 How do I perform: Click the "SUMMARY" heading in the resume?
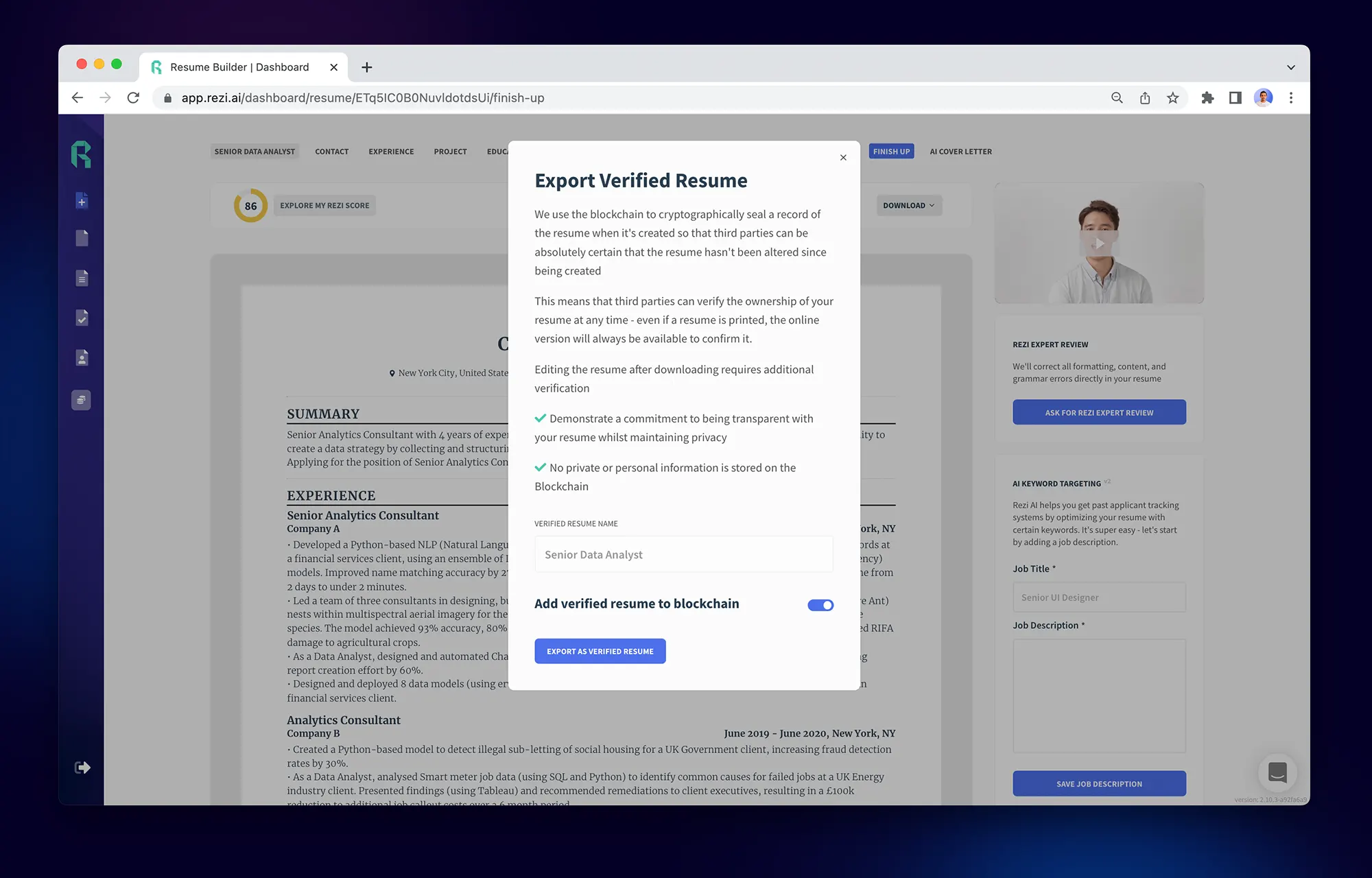pos(323,414)
